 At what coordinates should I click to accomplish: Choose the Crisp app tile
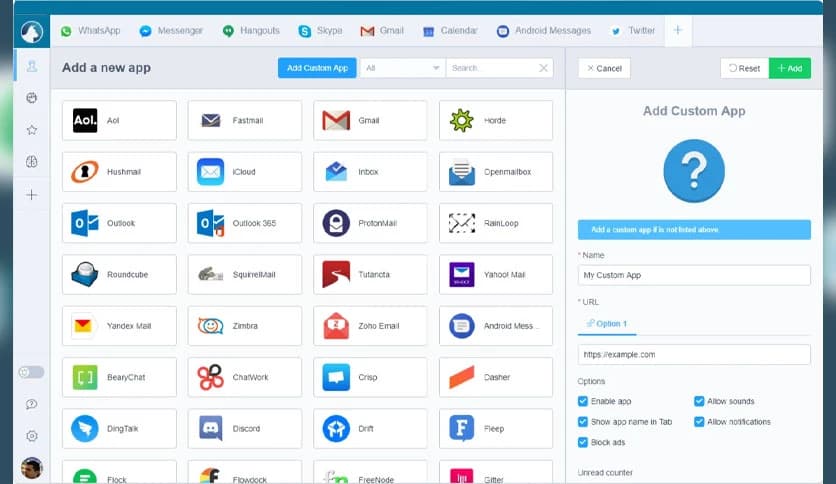coord(371,377)
